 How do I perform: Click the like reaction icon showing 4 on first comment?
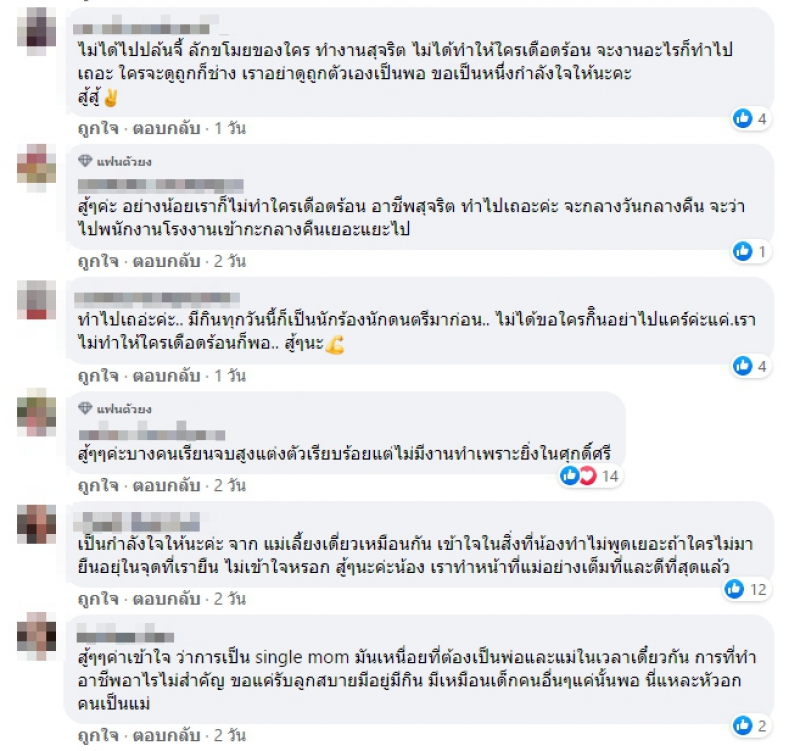pyautogui.click(x=742, y=118)
